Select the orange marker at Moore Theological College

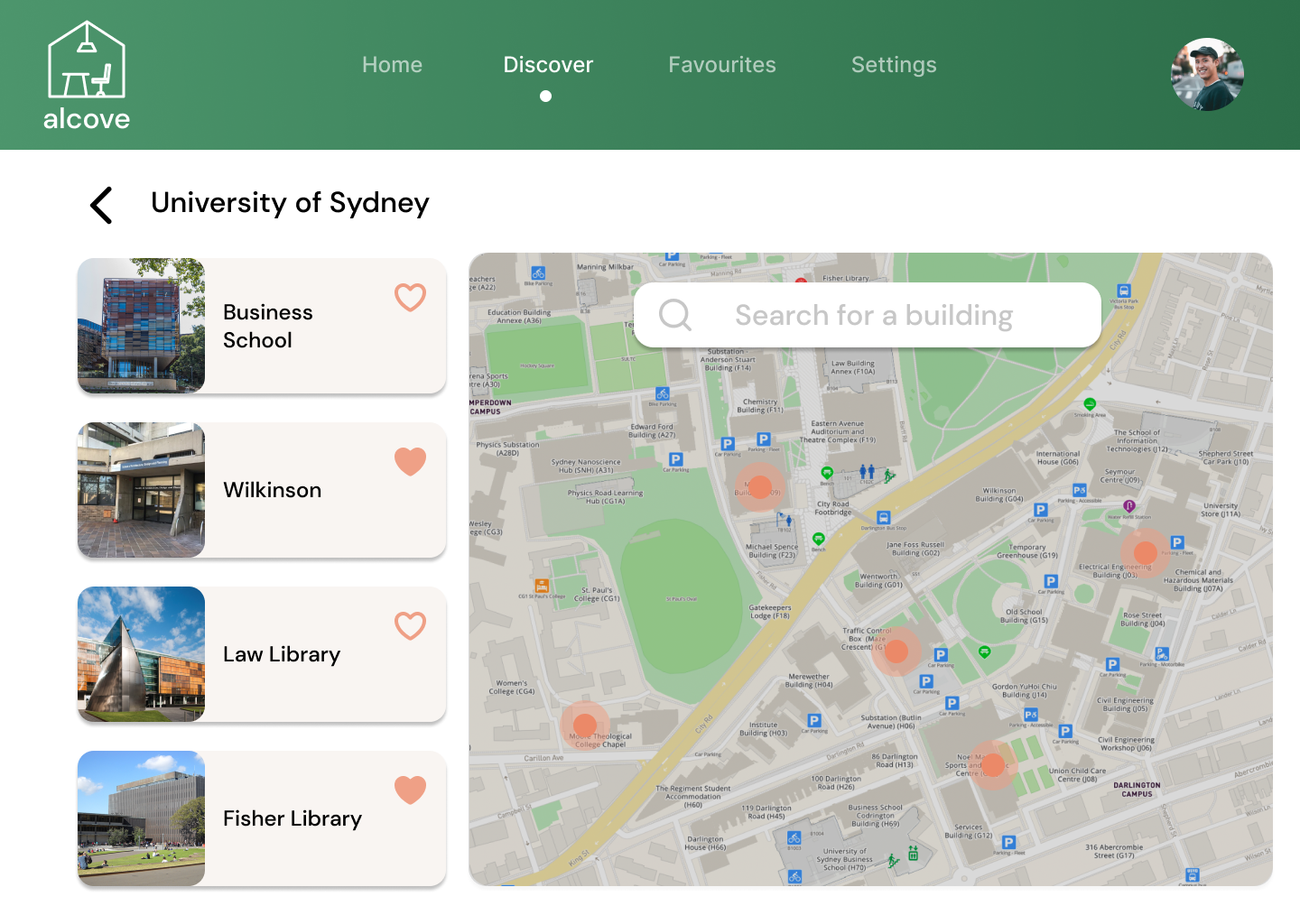click(585, 725)
